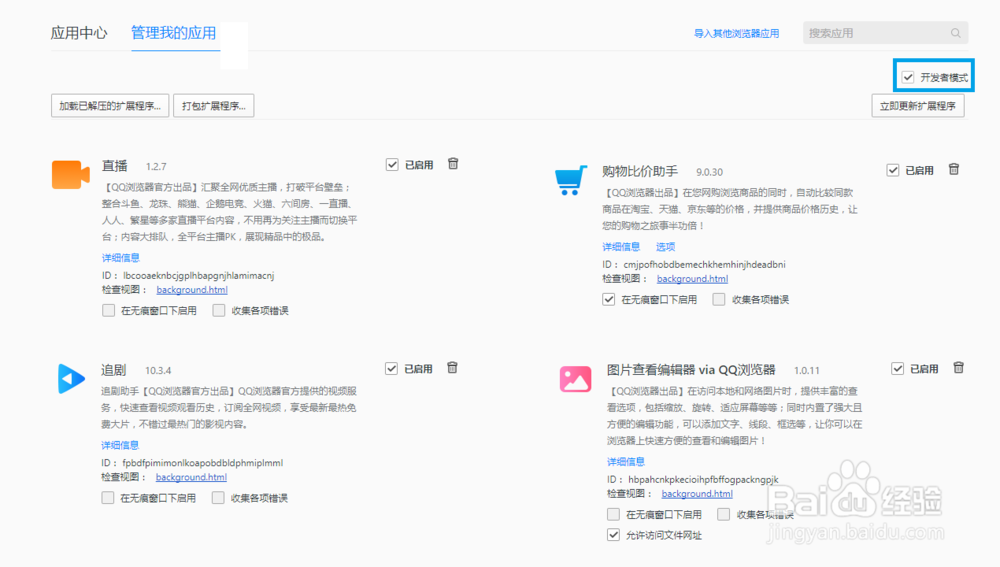
Task: Click the 追剧 blue play icon
Action: tap(71, 379)
